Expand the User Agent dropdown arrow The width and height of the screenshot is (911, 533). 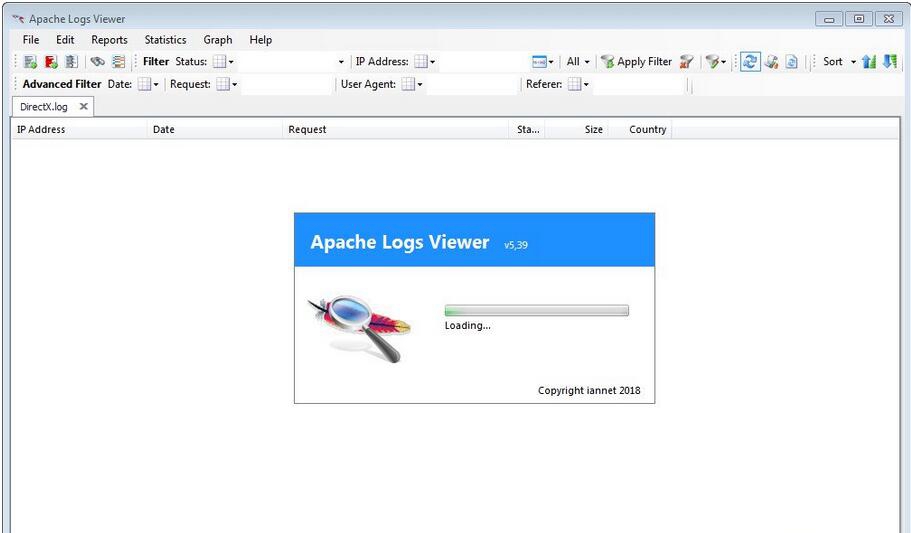click(420, 84)
